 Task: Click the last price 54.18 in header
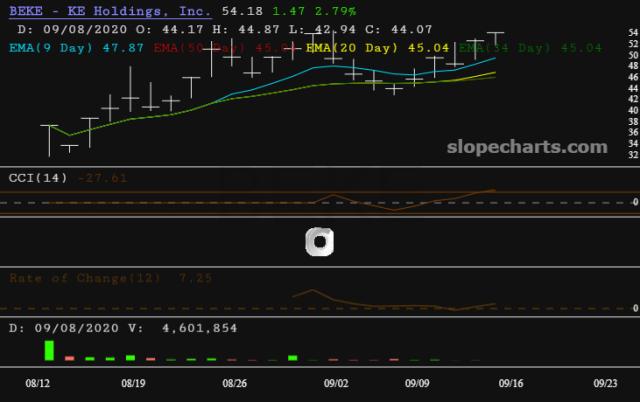coord(242,11)
